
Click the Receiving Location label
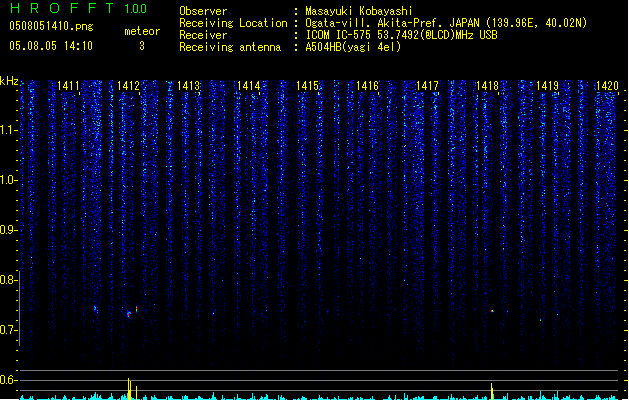pyautogui.click(x=233, y=23)
